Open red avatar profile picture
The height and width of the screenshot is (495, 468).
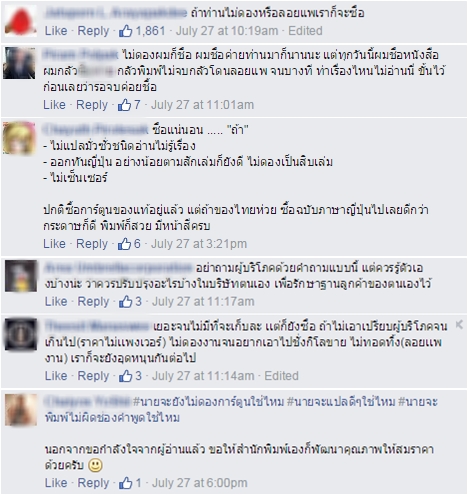pyautogui.click(x=21, y=20)
